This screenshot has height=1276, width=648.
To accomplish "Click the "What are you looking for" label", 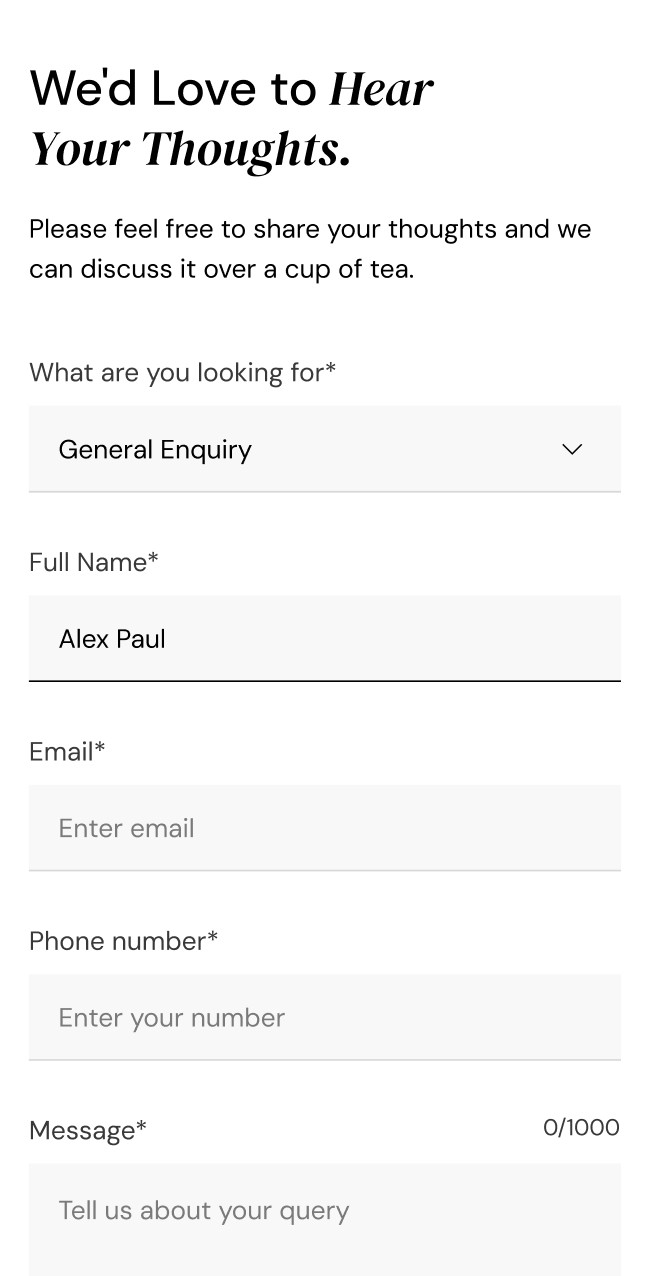I will click(182, 372).
